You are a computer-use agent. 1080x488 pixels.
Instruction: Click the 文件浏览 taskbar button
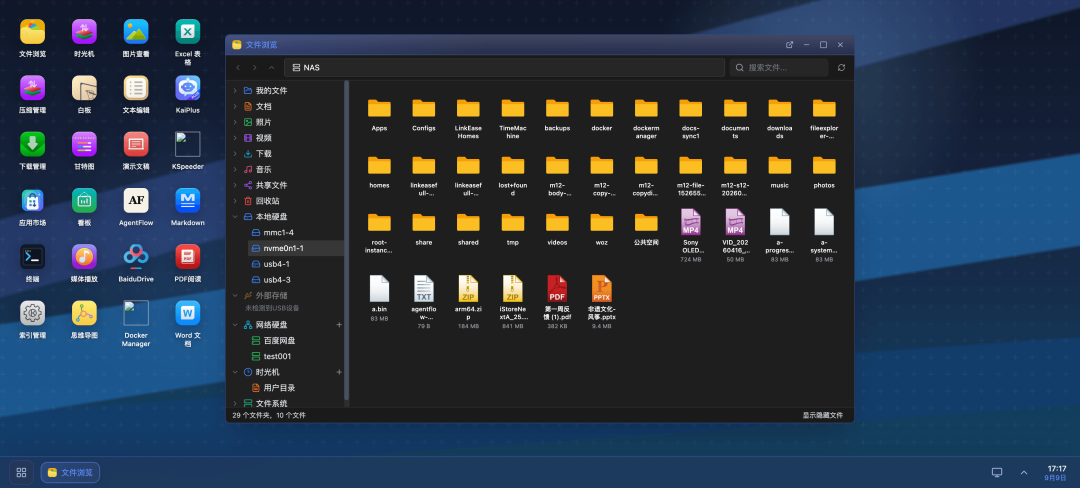click(x=70, y=473)
